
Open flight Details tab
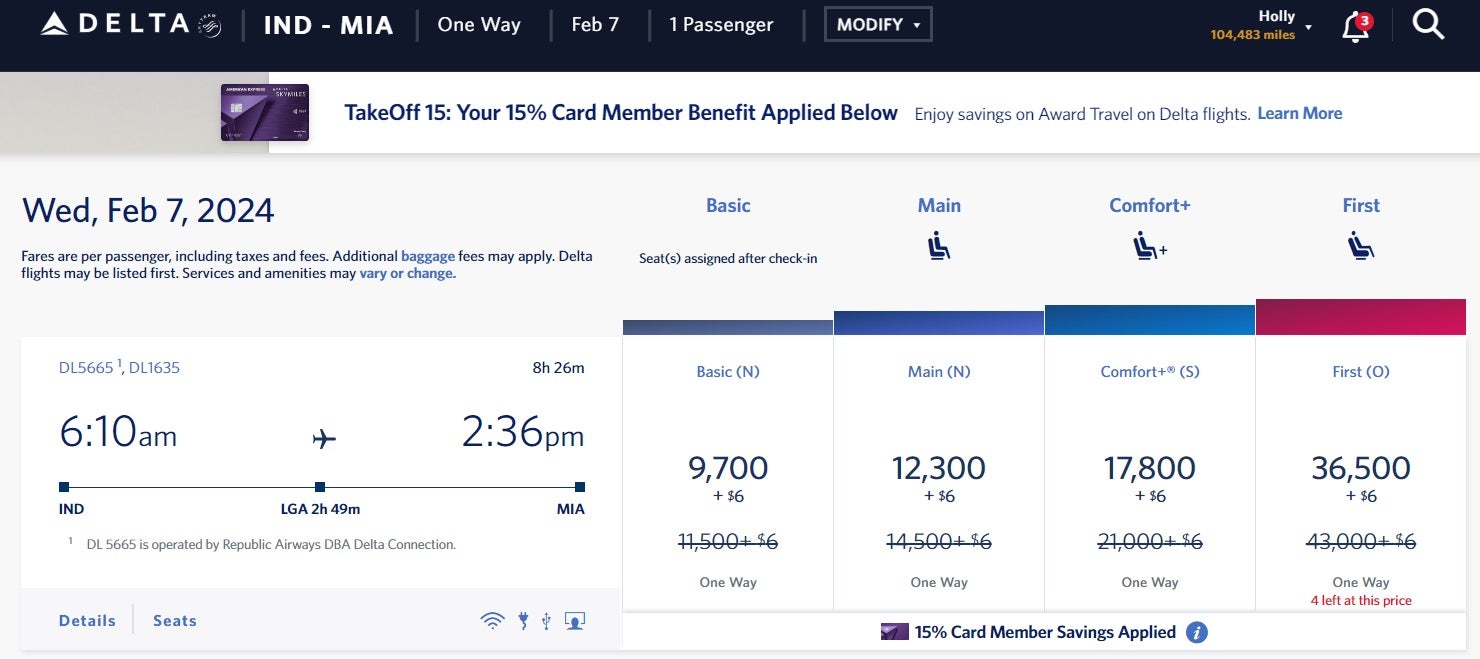tap(87, 621)
